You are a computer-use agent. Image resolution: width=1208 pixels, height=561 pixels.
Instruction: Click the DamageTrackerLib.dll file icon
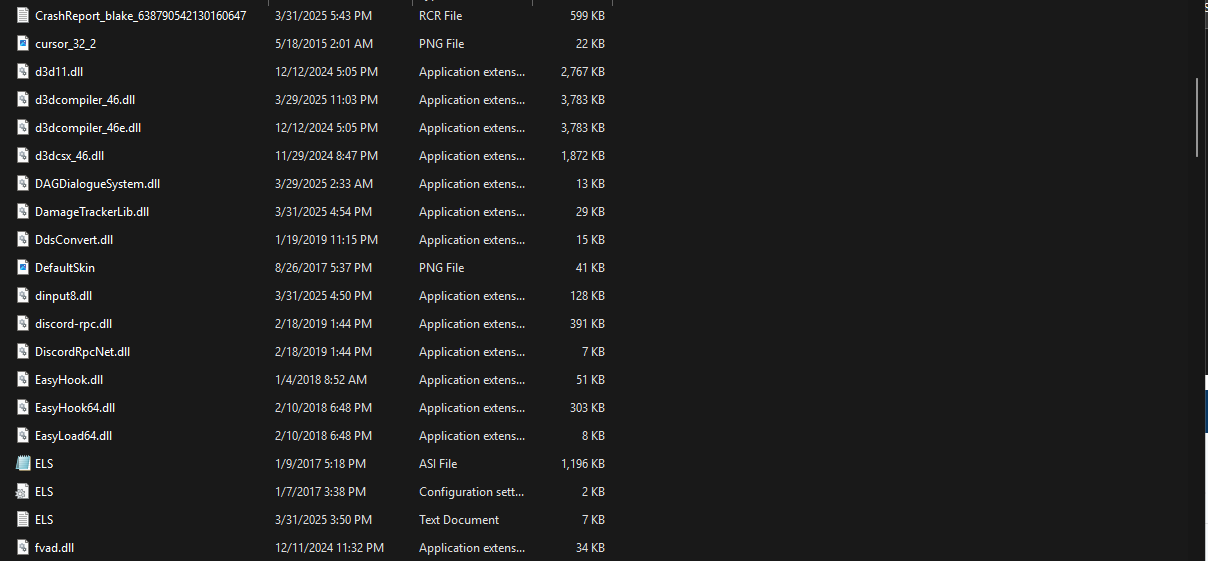pos(23,212)
